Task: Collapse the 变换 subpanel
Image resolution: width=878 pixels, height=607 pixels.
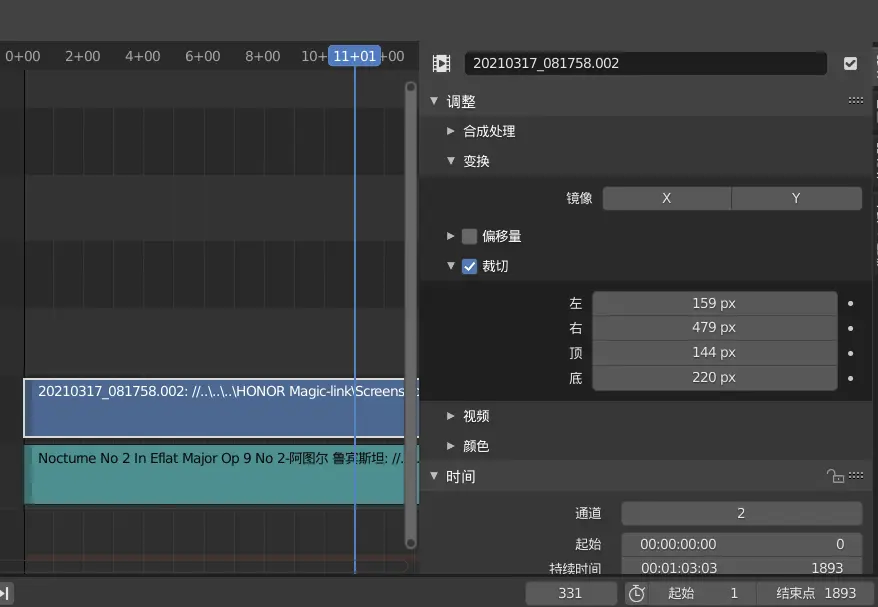Action: pyautogui.click(x=451, y=161)
